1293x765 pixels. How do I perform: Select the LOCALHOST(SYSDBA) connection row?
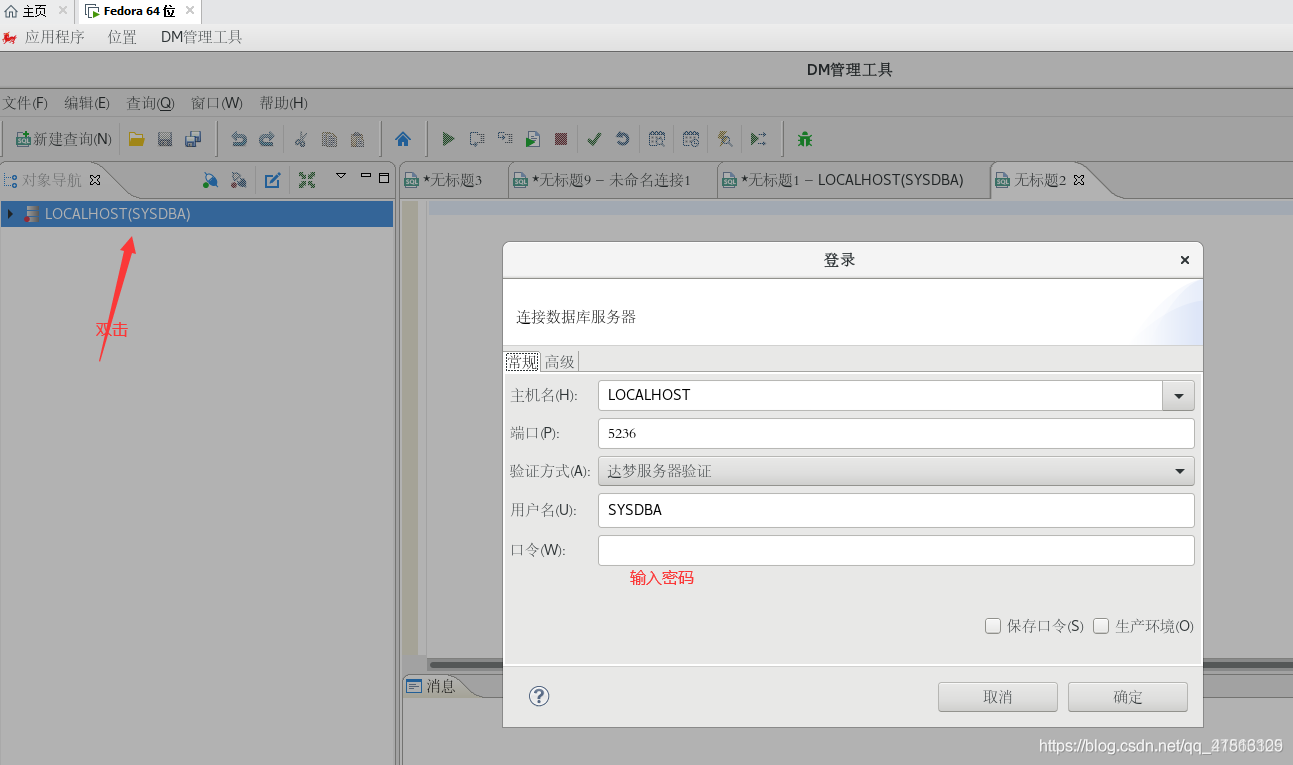click(x=197, y=214)
